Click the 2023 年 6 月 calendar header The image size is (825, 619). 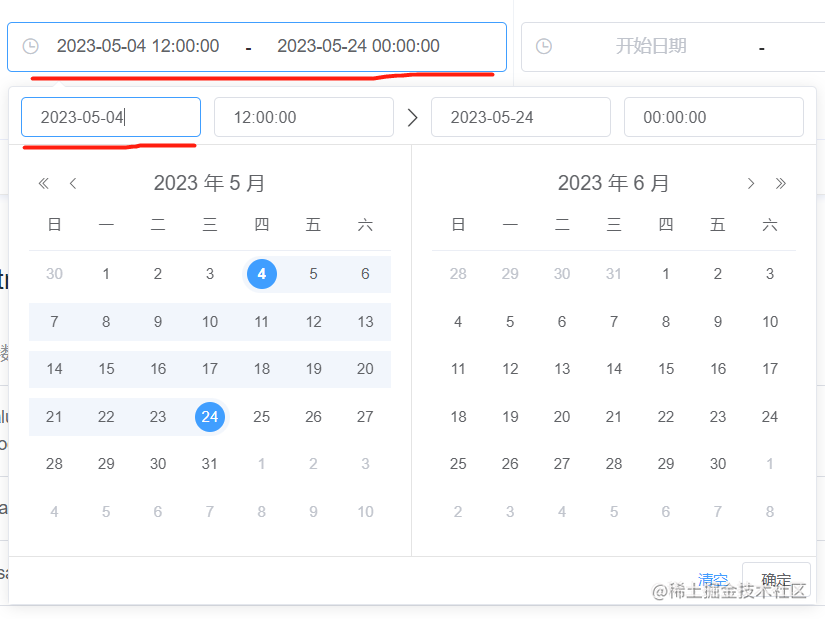point(614,183)
